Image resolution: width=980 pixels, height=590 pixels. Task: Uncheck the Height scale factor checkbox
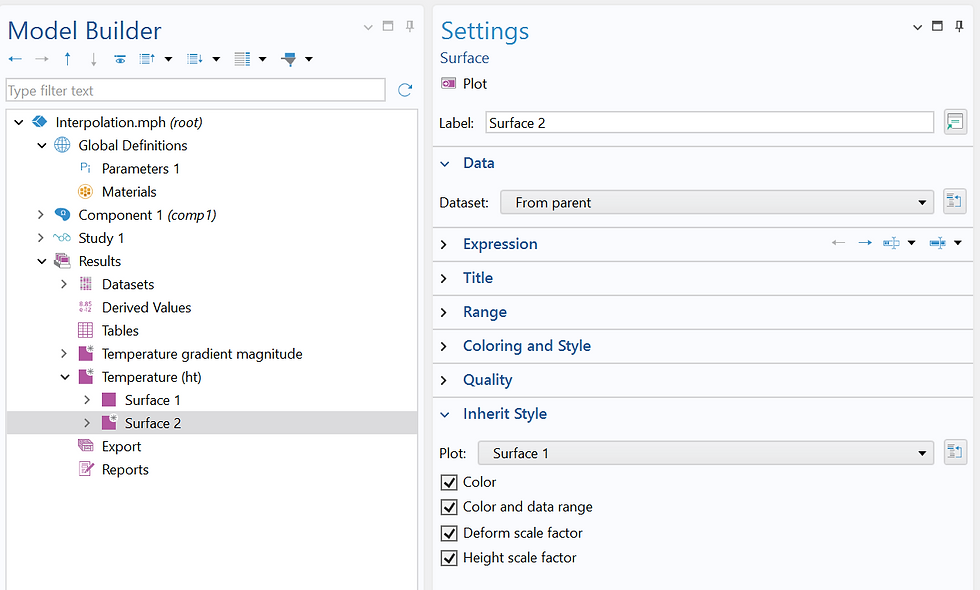click(449, 558)
